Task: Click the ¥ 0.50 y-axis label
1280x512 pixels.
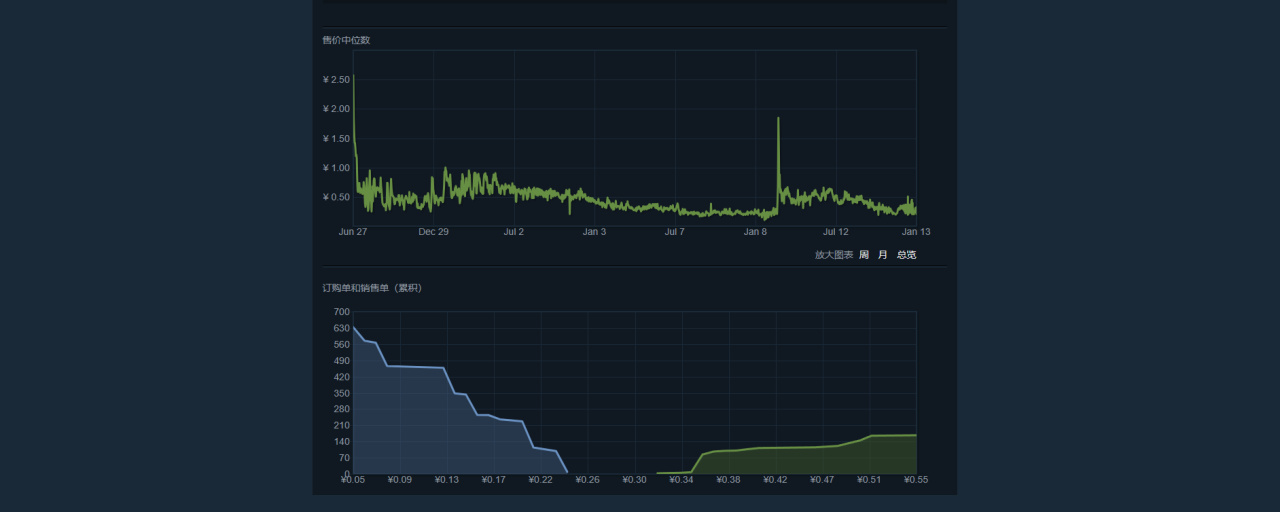Action: (336, 197)
